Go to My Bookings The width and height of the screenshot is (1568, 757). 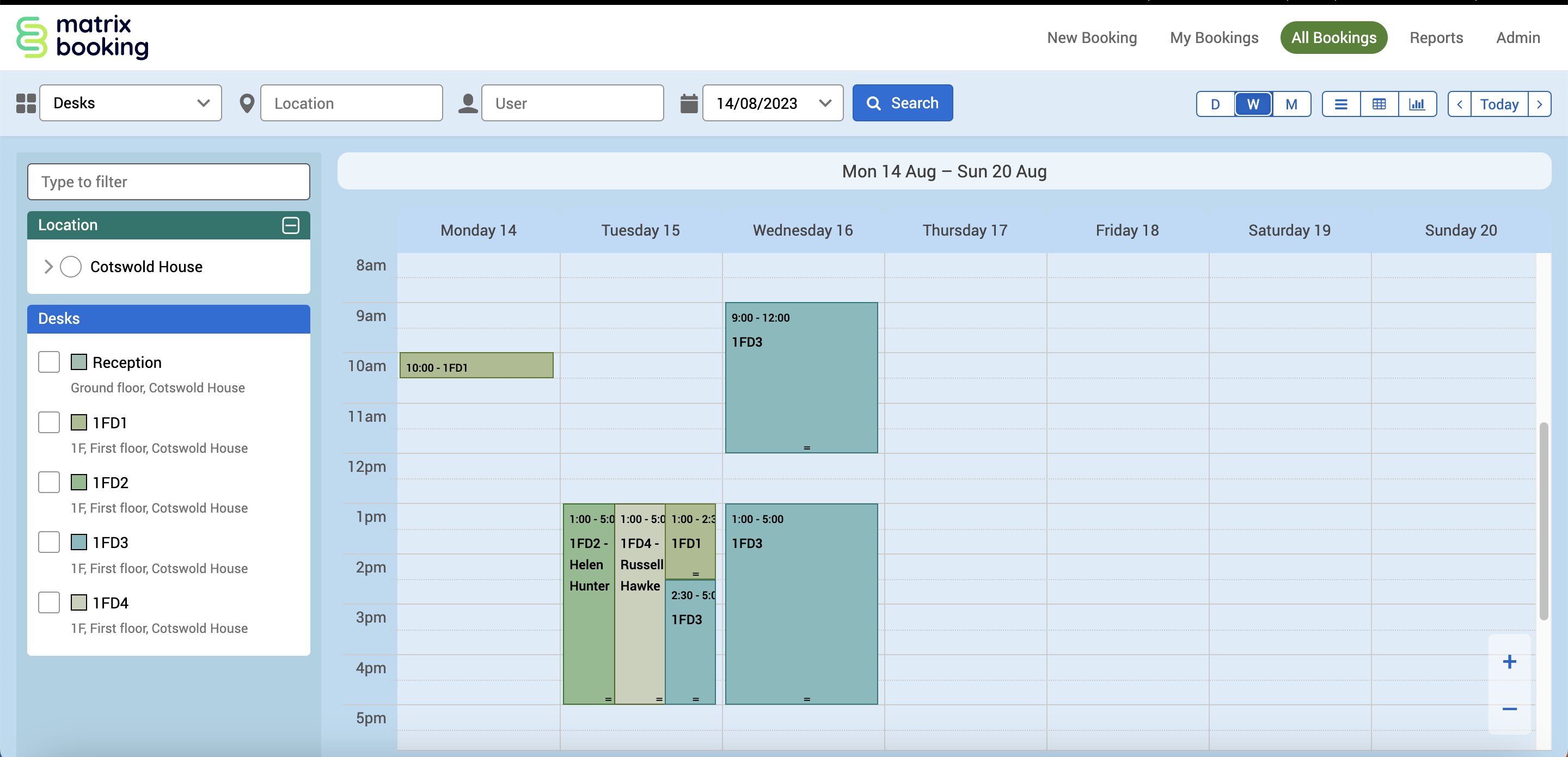tap(1214, 38)
